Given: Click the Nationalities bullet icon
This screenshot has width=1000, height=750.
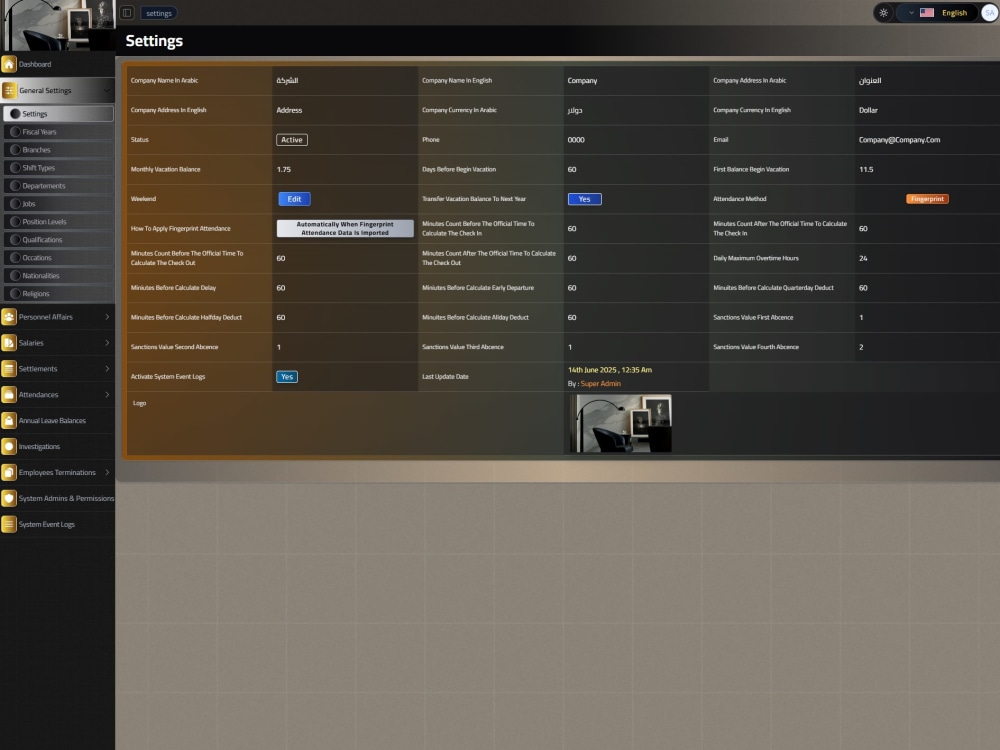Looking at the screenshot, I should [x=15, y=276].
